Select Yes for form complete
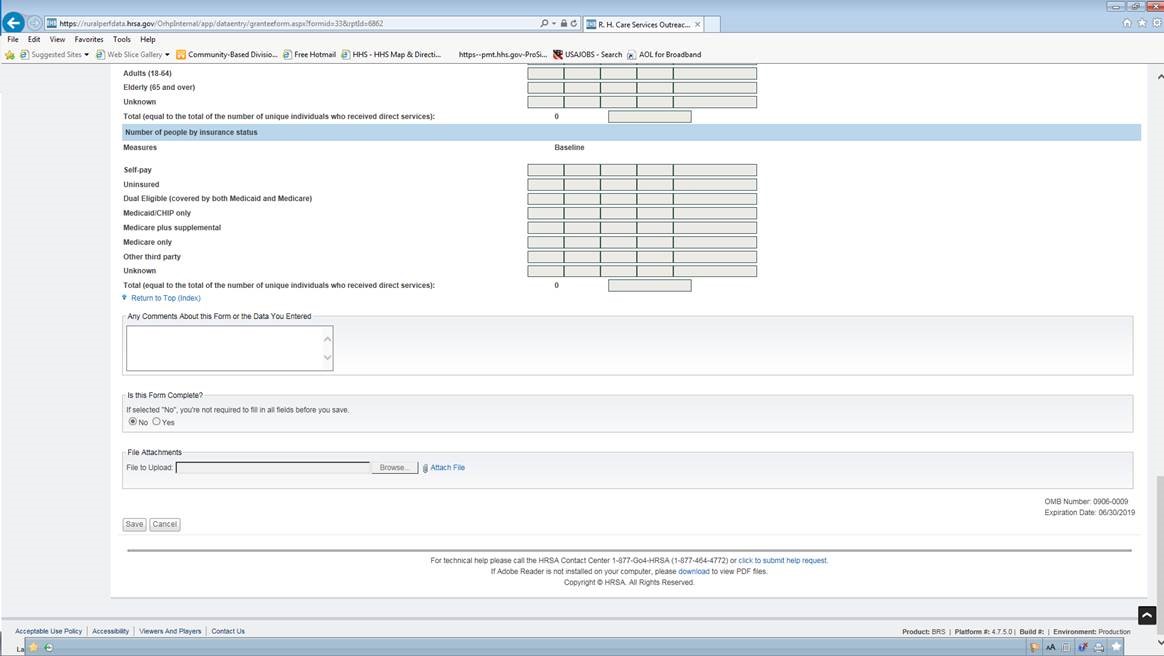Screen dimensions: 1164x656 pyautogui.click(x=157, y=422)
